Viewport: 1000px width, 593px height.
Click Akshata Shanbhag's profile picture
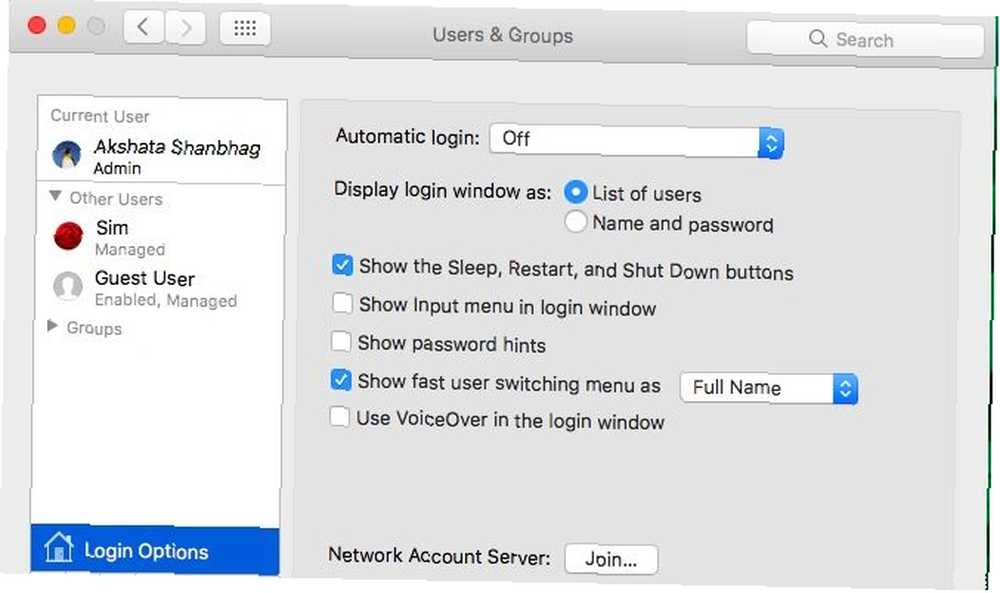pos(67,155)
